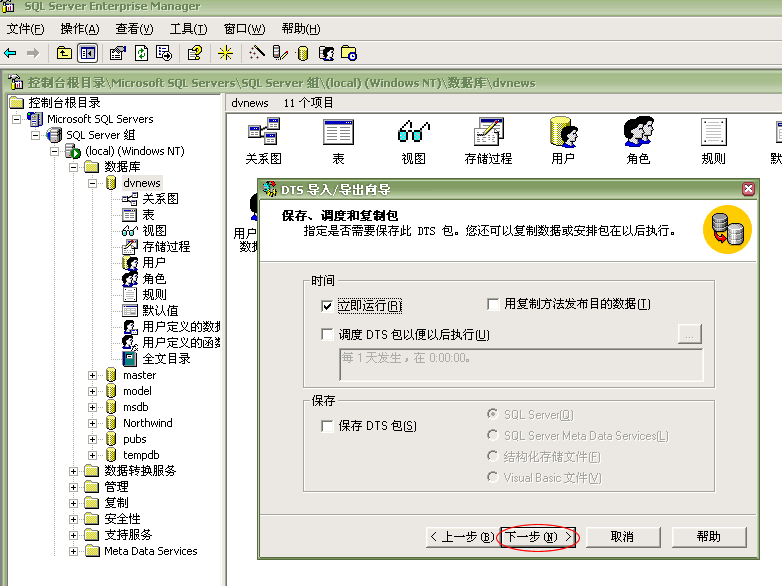Click the back arrow toolbar icon
Viewport: 782px width, 586px height.
tap(10, 53)
